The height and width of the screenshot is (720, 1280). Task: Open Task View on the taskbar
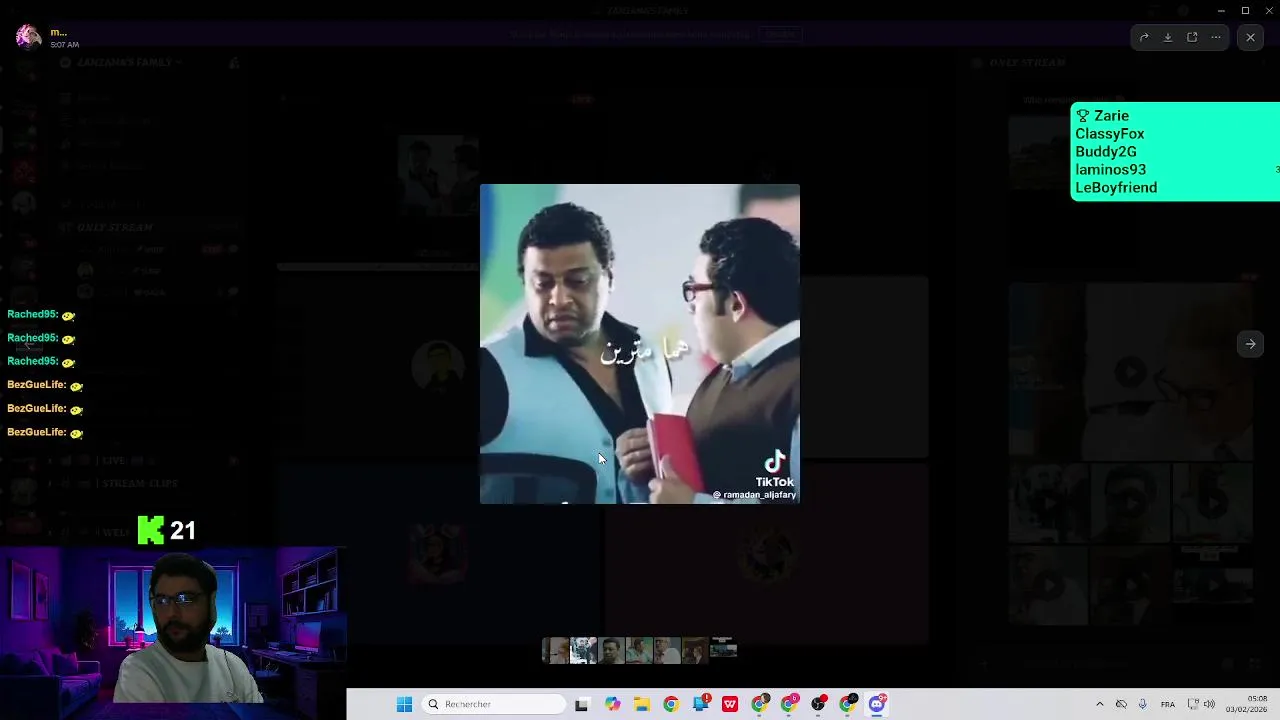coord(582,704)
